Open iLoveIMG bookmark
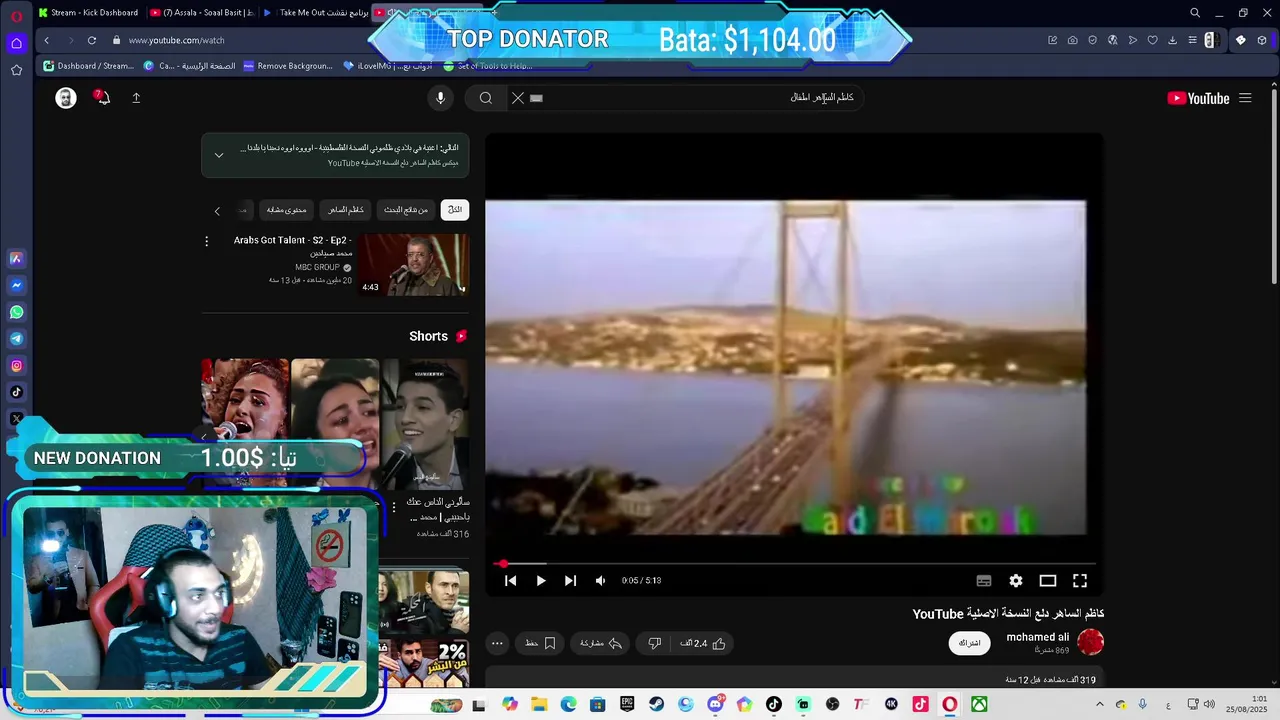This screenshot has height=720, width=1280. [388, 66]
